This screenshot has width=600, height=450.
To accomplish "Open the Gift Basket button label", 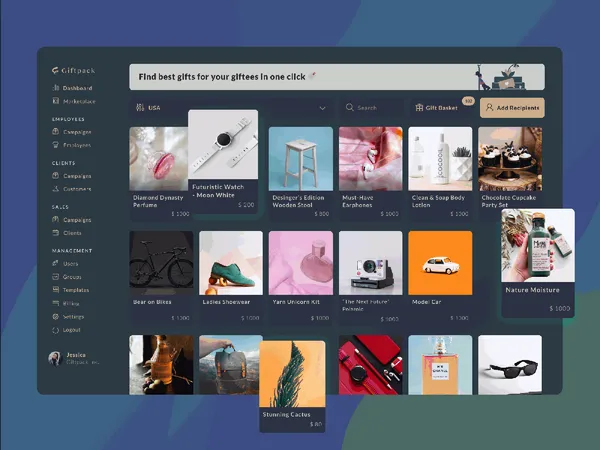I will pyautogui.click(x=442, y=108).
